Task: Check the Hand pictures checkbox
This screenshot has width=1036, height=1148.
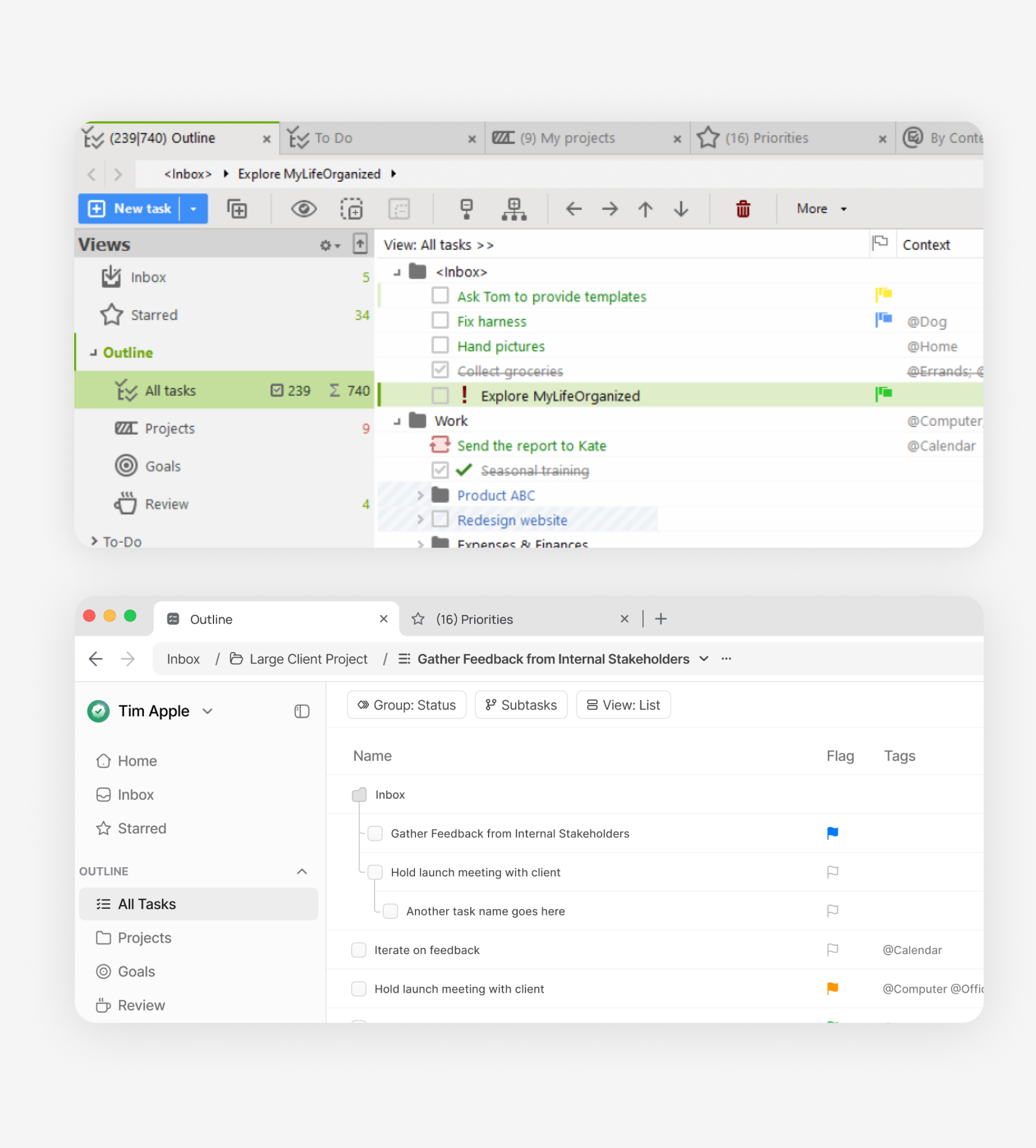Action: coord(440,345)
